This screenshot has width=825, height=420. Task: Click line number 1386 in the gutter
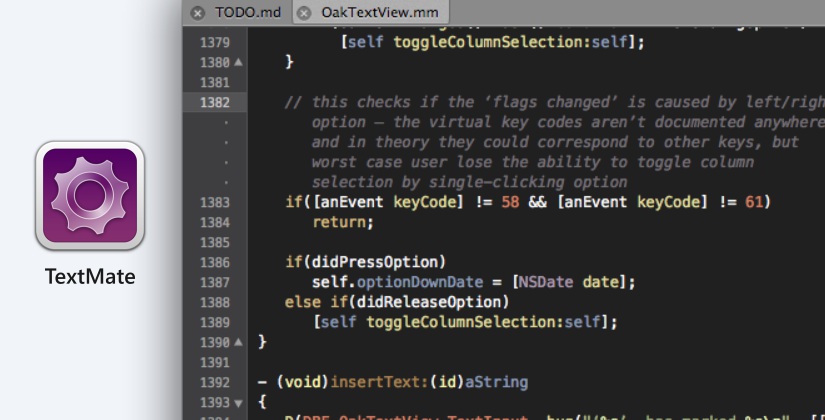214,262
